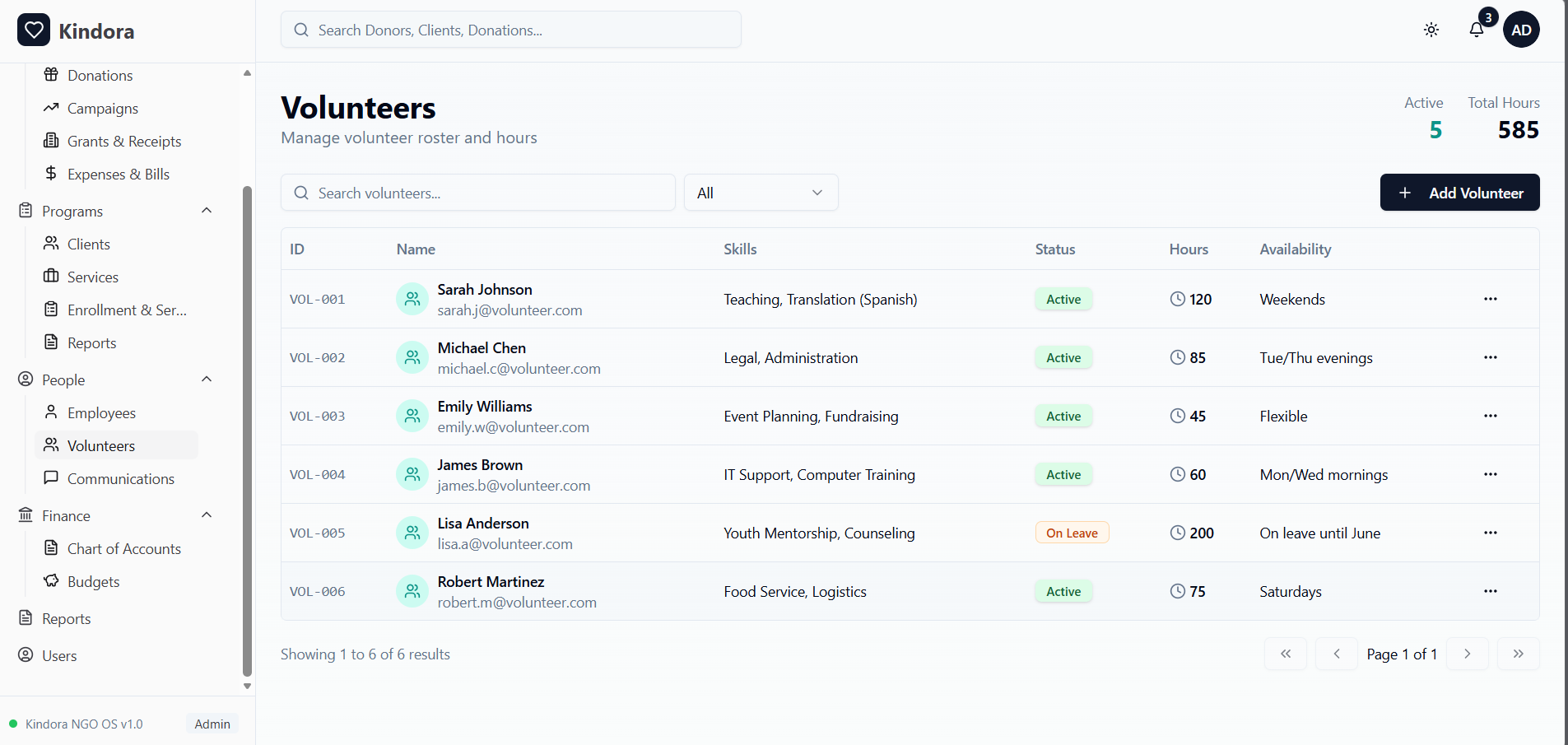Click the Availability column header
Image resolution: width=1568 pixels, height=745 pixels.
(1295, 249)
